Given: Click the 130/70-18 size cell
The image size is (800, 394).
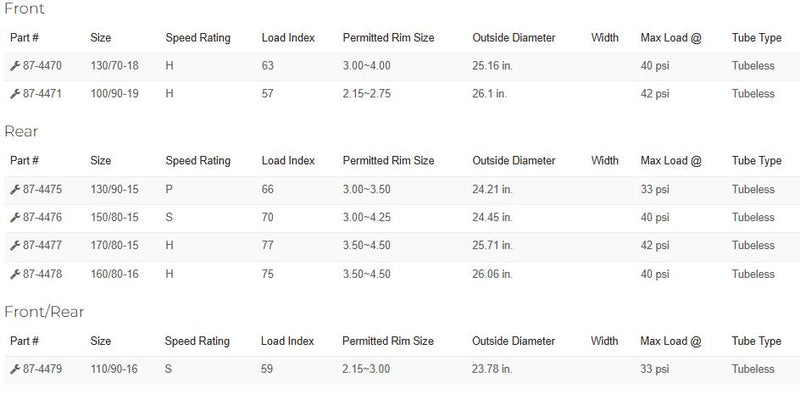Looking at the screenshot, I should click(114, 66).
